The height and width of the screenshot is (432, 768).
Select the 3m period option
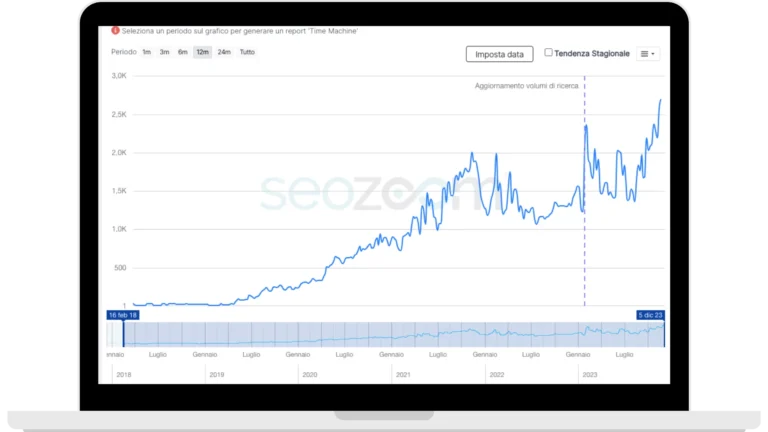(165, 52)
